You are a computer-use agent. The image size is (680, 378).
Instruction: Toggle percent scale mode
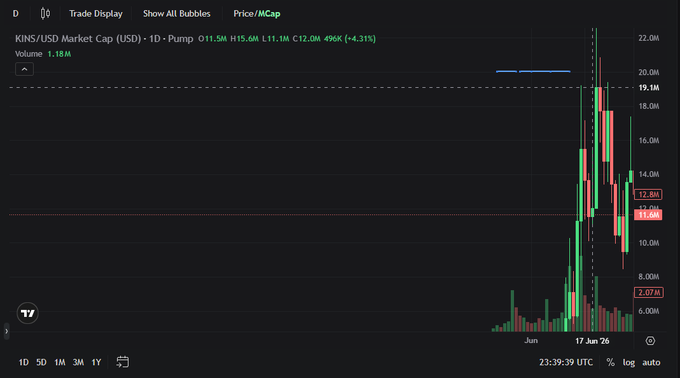611,362
